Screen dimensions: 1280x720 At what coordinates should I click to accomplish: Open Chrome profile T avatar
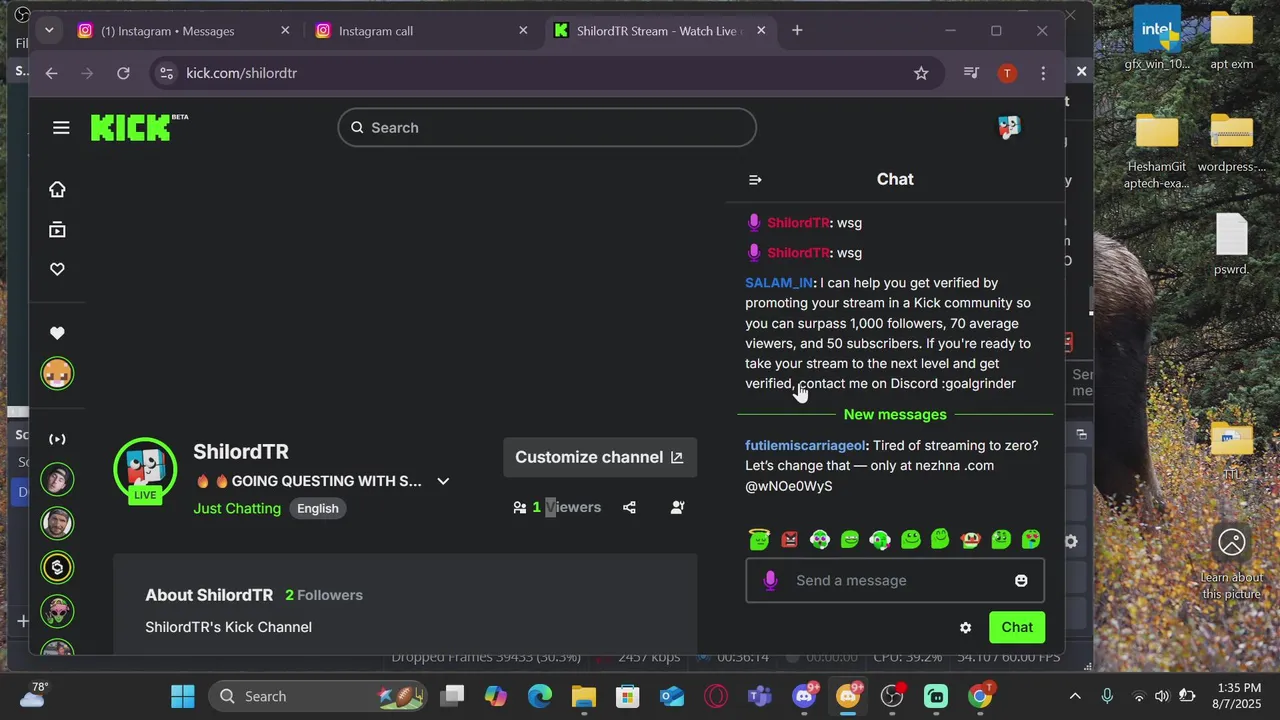pyautogui.click(x=1007, y=73)
